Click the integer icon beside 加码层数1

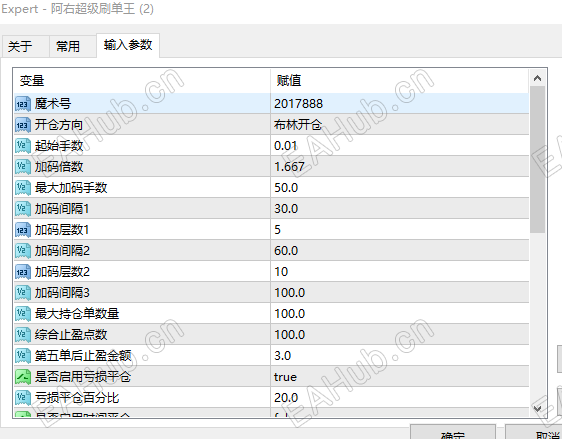[23, 230]
